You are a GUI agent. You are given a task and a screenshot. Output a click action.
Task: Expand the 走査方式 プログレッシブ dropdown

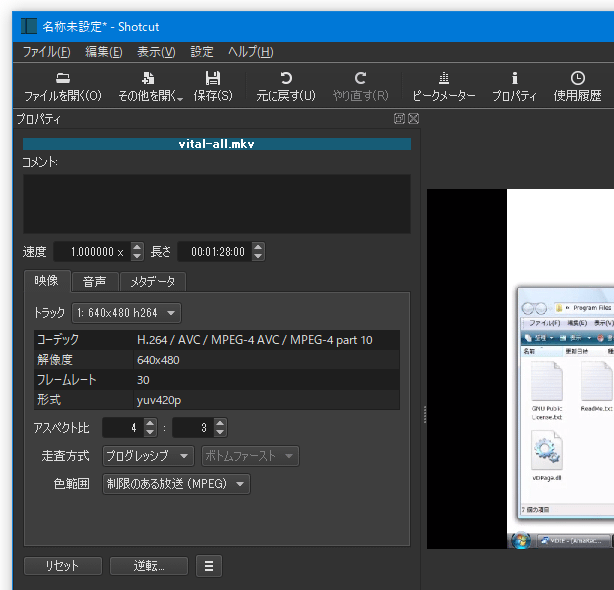[148, 456]
